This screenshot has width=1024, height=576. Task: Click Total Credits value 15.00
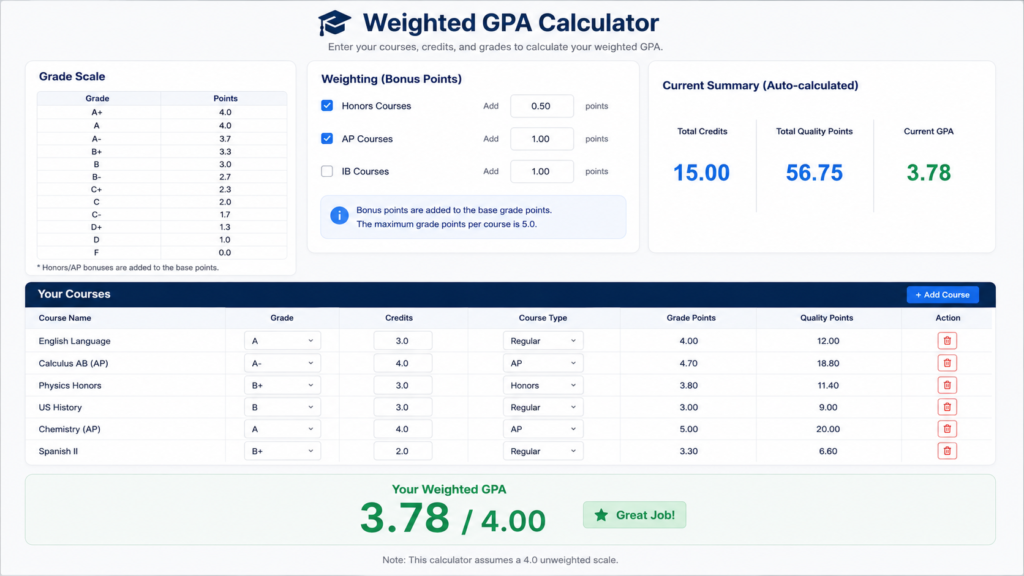tap(701, 172)
